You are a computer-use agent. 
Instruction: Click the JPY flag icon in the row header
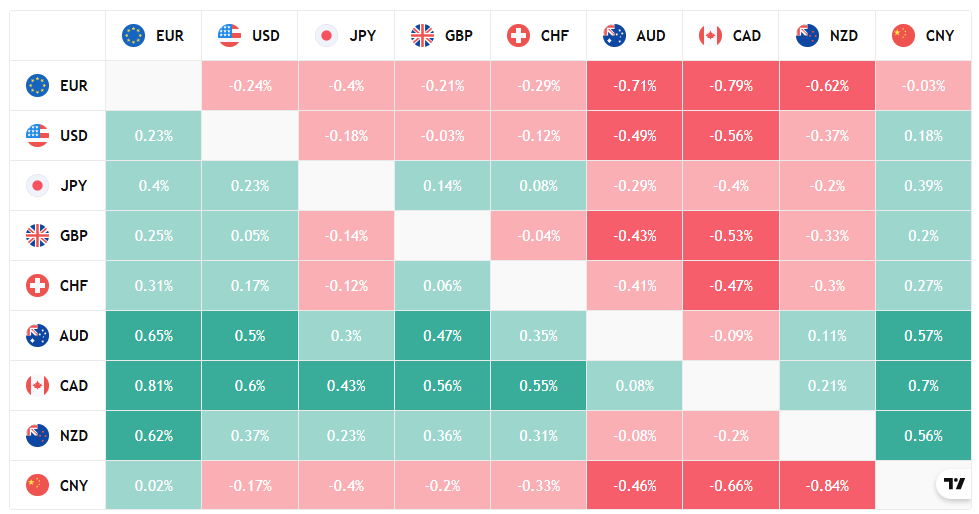click(x=38, y=185)
